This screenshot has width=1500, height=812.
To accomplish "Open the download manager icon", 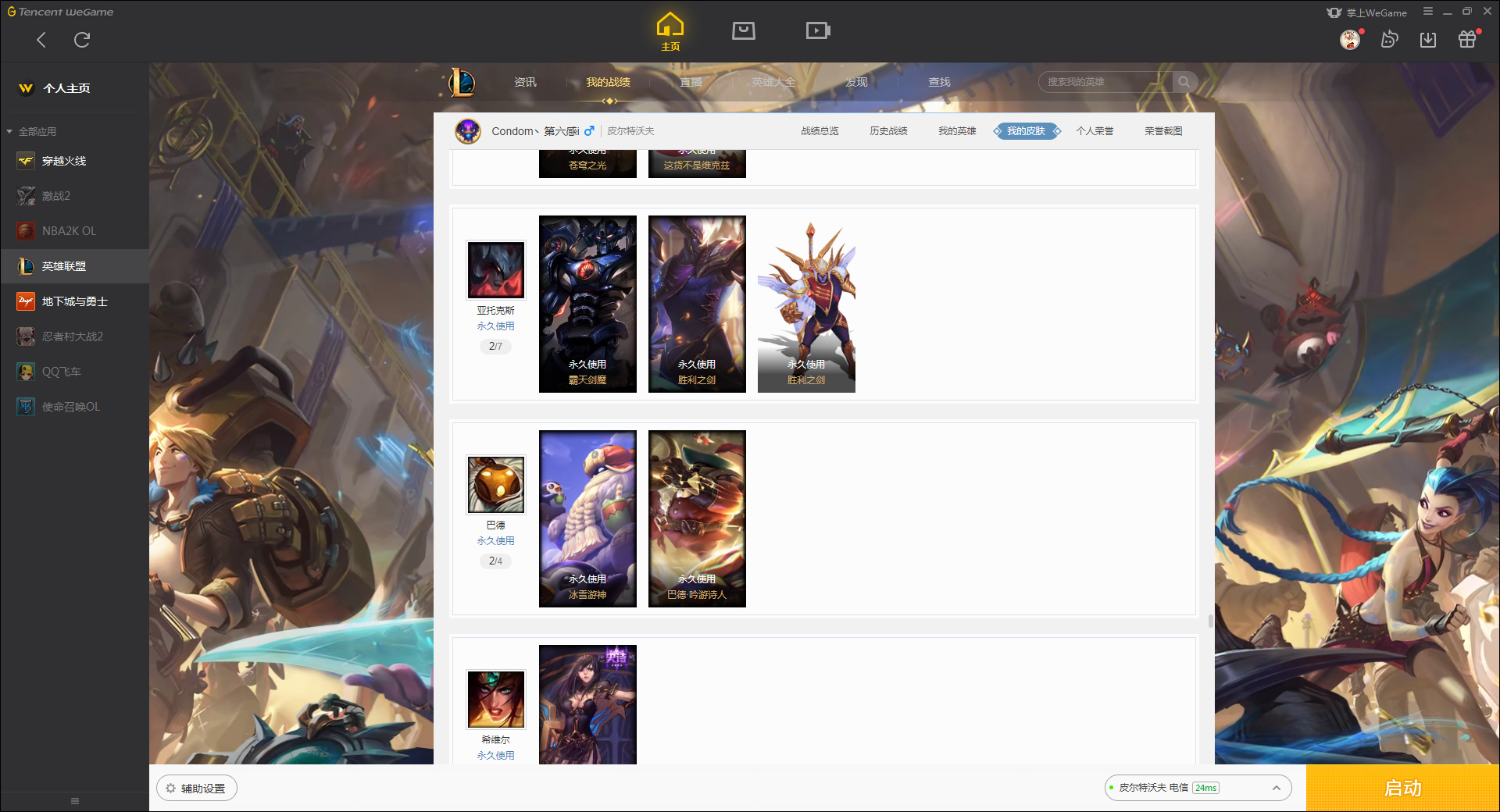I will tap(1428, 39).
